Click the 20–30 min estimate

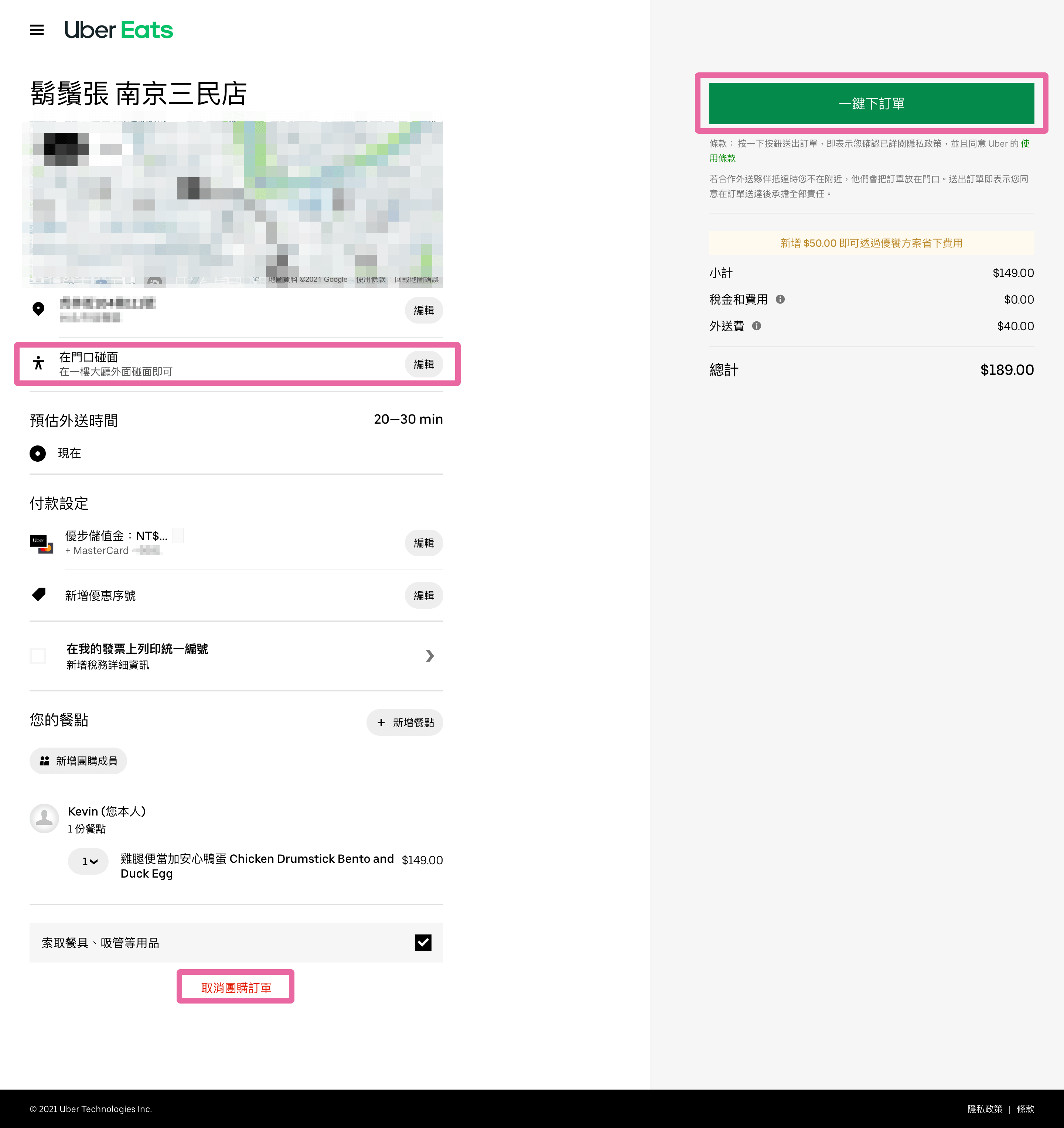[408, 419]
